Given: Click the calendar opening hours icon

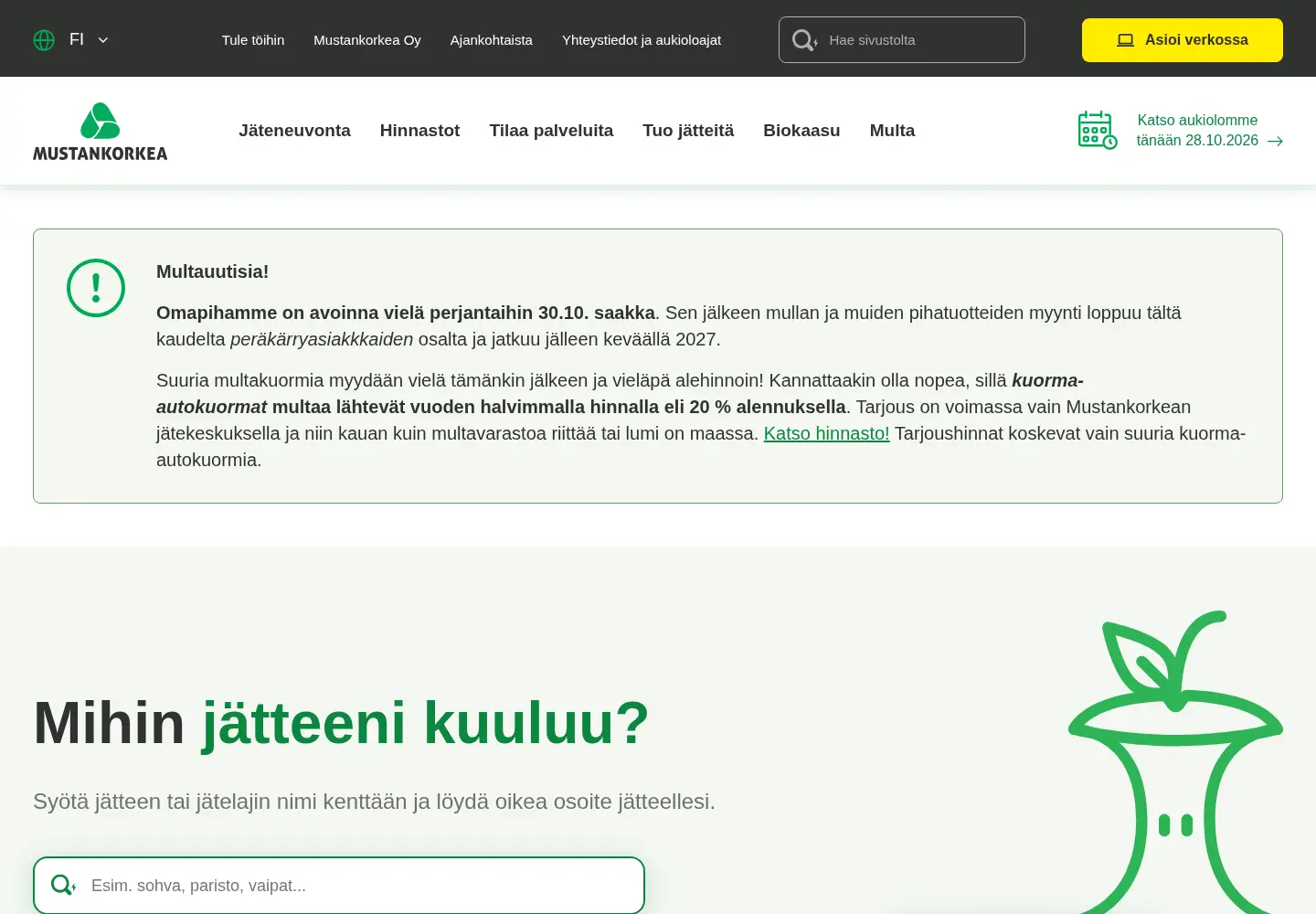Looking at the screenshot, I should [x=1098, y=130].
